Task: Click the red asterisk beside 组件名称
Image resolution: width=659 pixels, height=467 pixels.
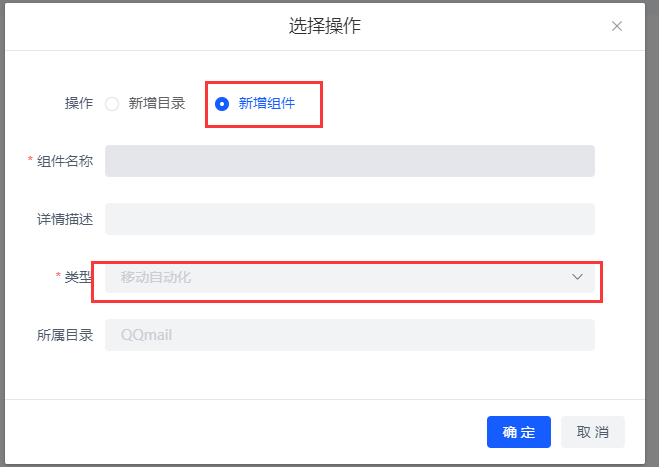Action: [x=31, y=160]
